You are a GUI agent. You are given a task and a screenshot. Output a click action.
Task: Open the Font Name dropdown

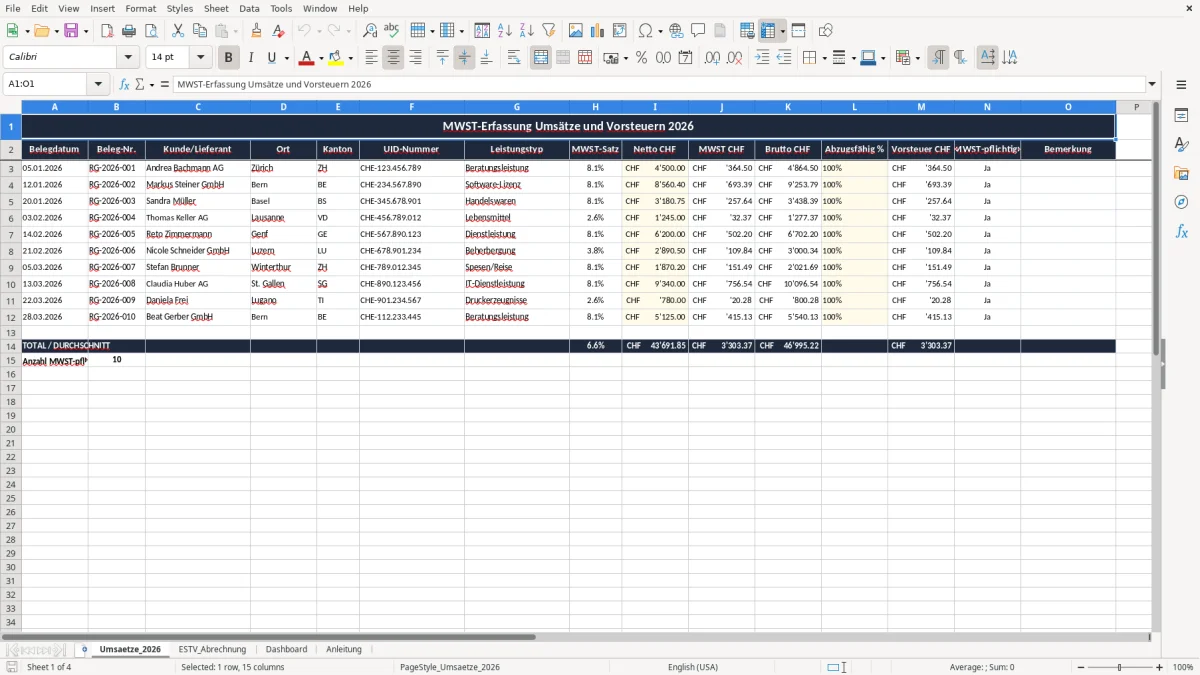[x=128, y=58]
